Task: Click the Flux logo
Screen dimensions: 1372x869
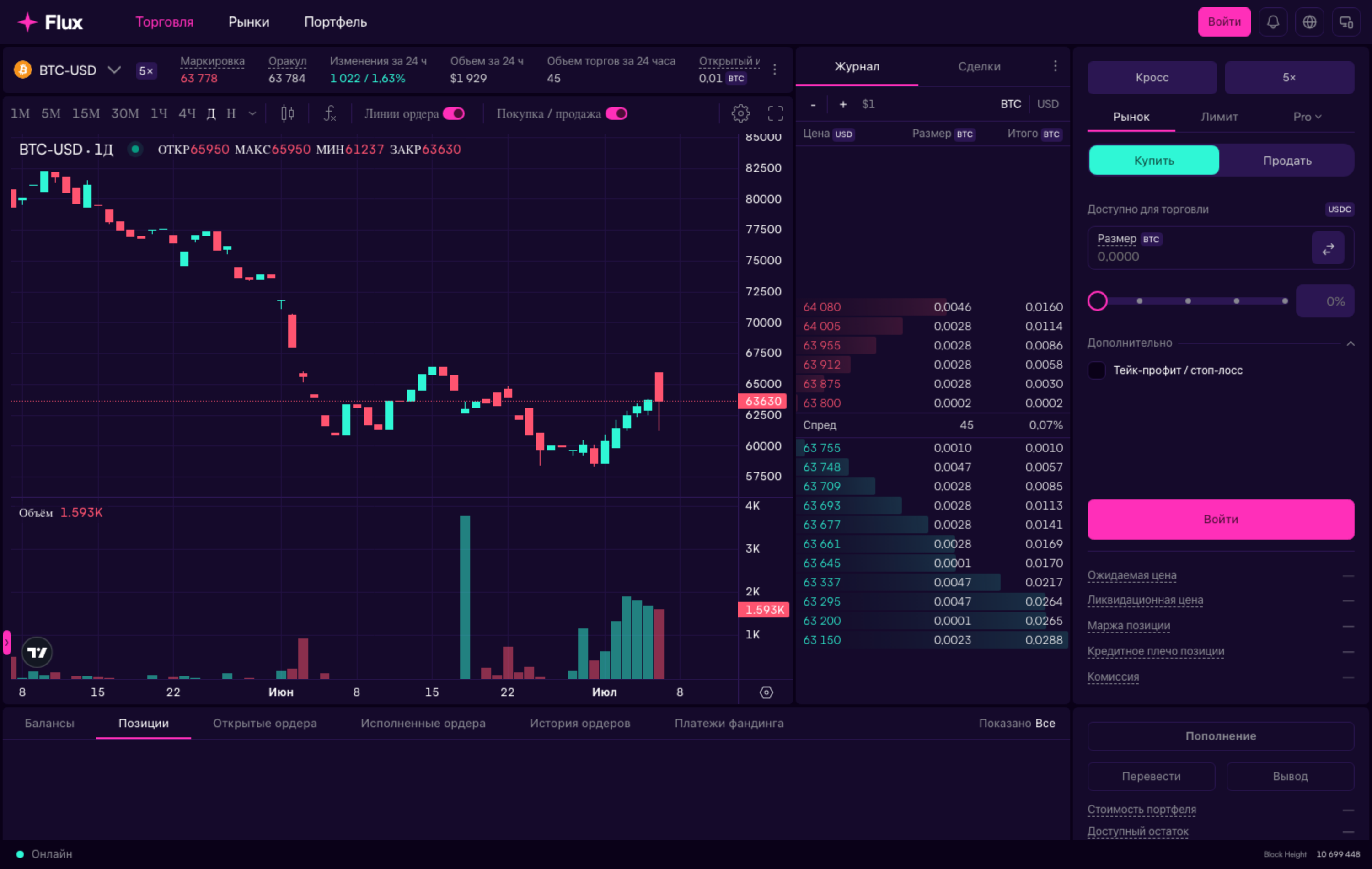Action: [50, 22]
